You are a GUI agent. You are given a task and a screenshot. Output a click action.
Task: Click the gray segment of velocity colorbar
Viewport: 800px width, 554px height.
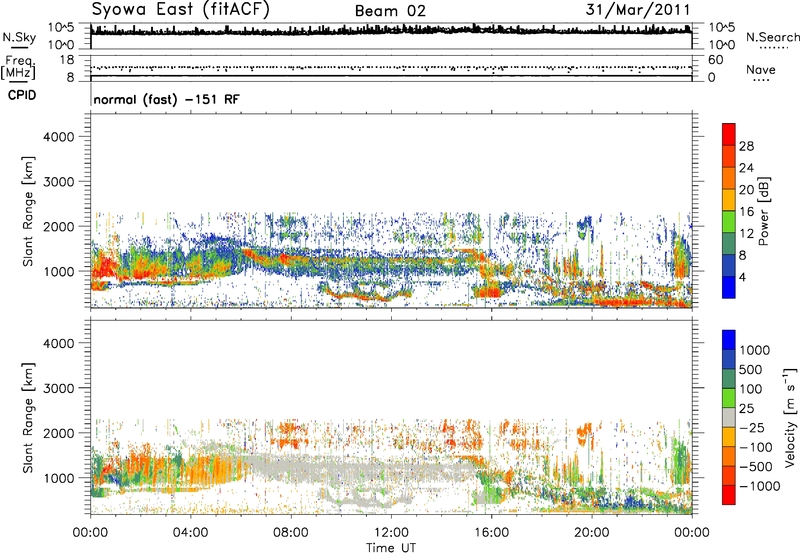point(729,417)
